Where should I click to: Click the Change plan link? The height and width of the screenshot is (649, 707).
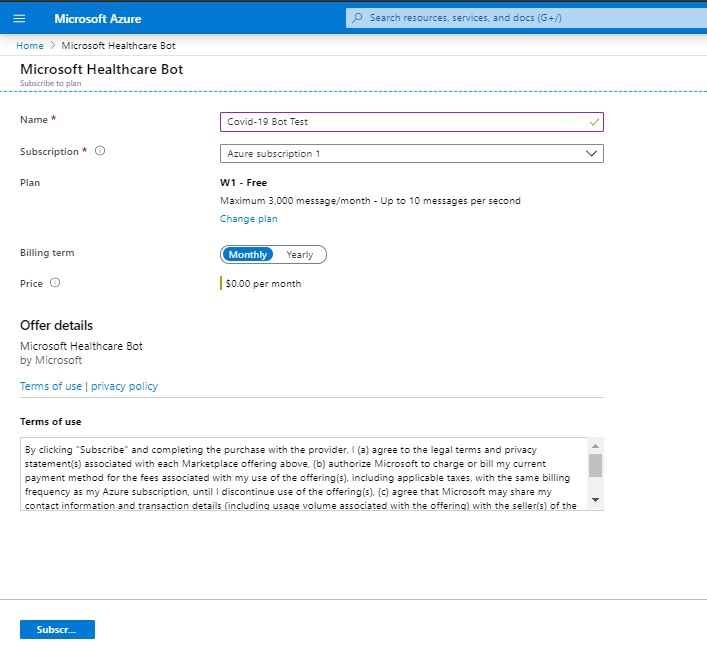point(248,218)
